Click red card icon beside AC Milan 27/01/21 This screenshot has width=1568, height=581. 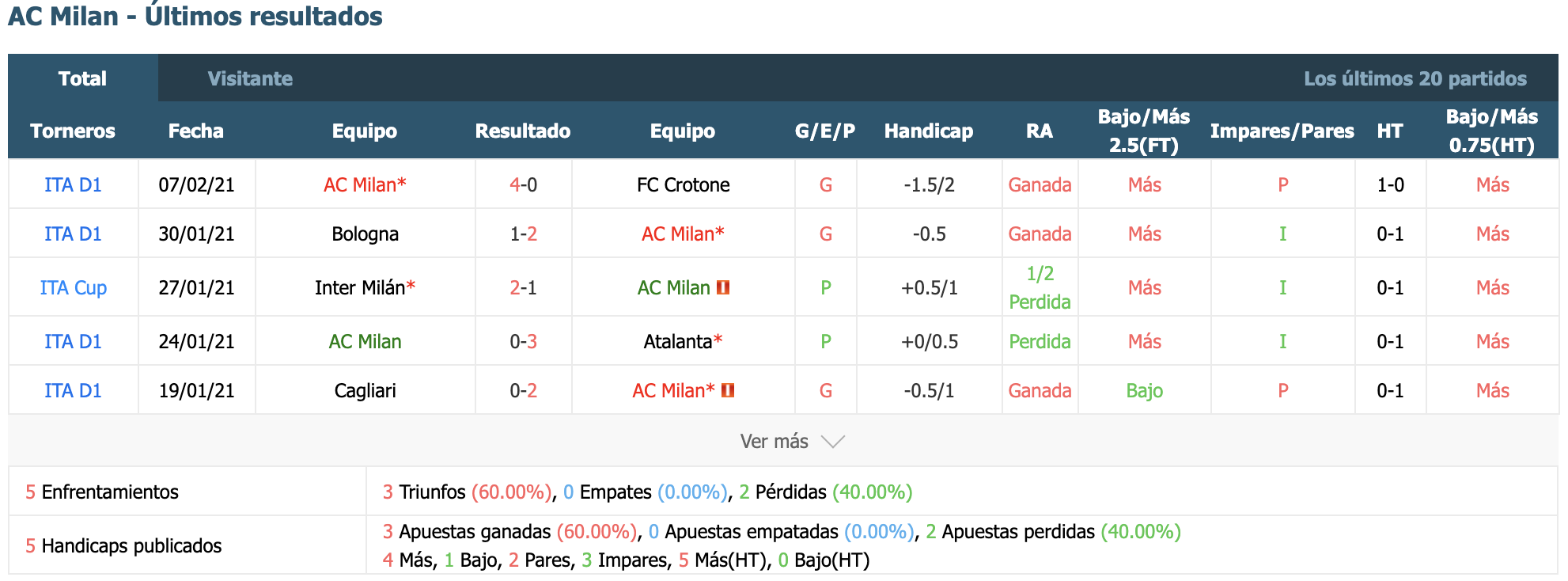click(x=723, y=287)
